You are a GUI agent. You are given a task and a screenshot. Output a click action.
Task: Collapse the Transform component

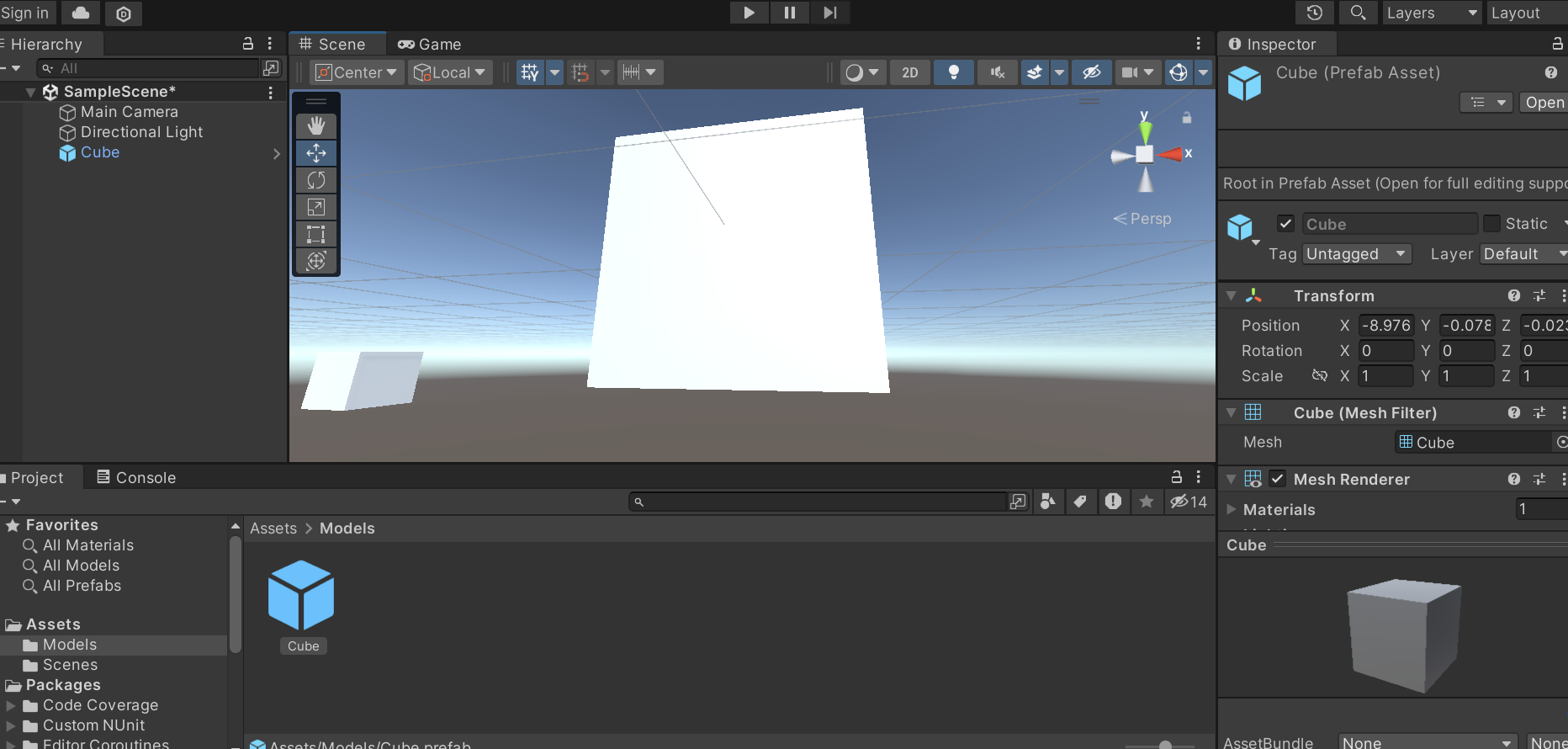click(x=1232, y=295)
